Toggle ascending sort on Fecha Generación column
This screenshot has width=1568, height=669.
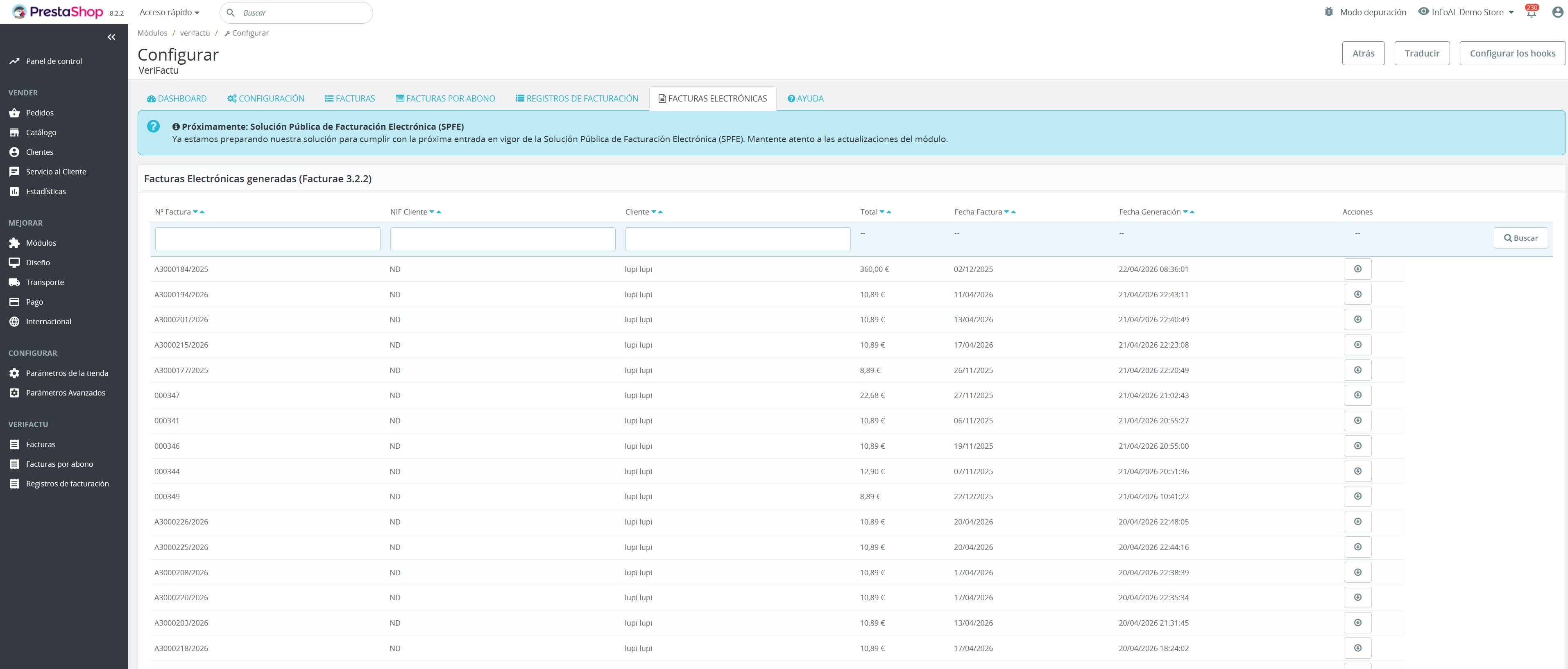point(1192,212)
